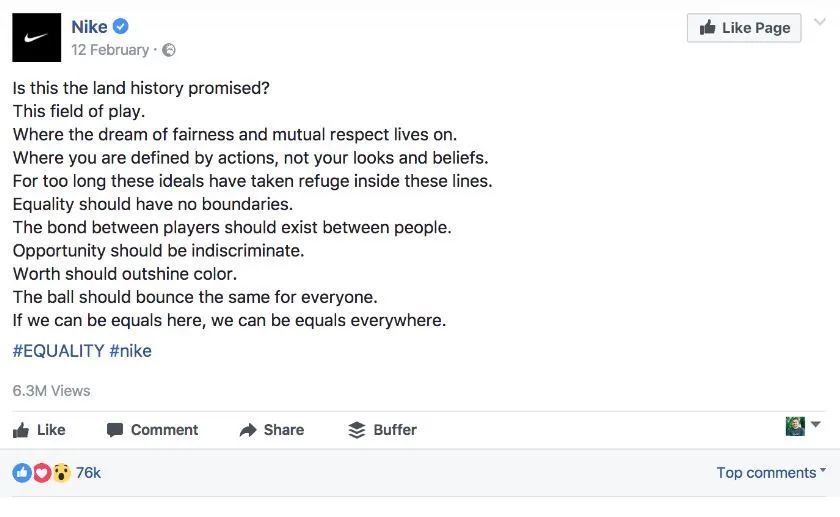Image resolution: width=840 pixels, height=517 pixels.
Task: Click the Wow emoji reaction icon
Action: 60,473
